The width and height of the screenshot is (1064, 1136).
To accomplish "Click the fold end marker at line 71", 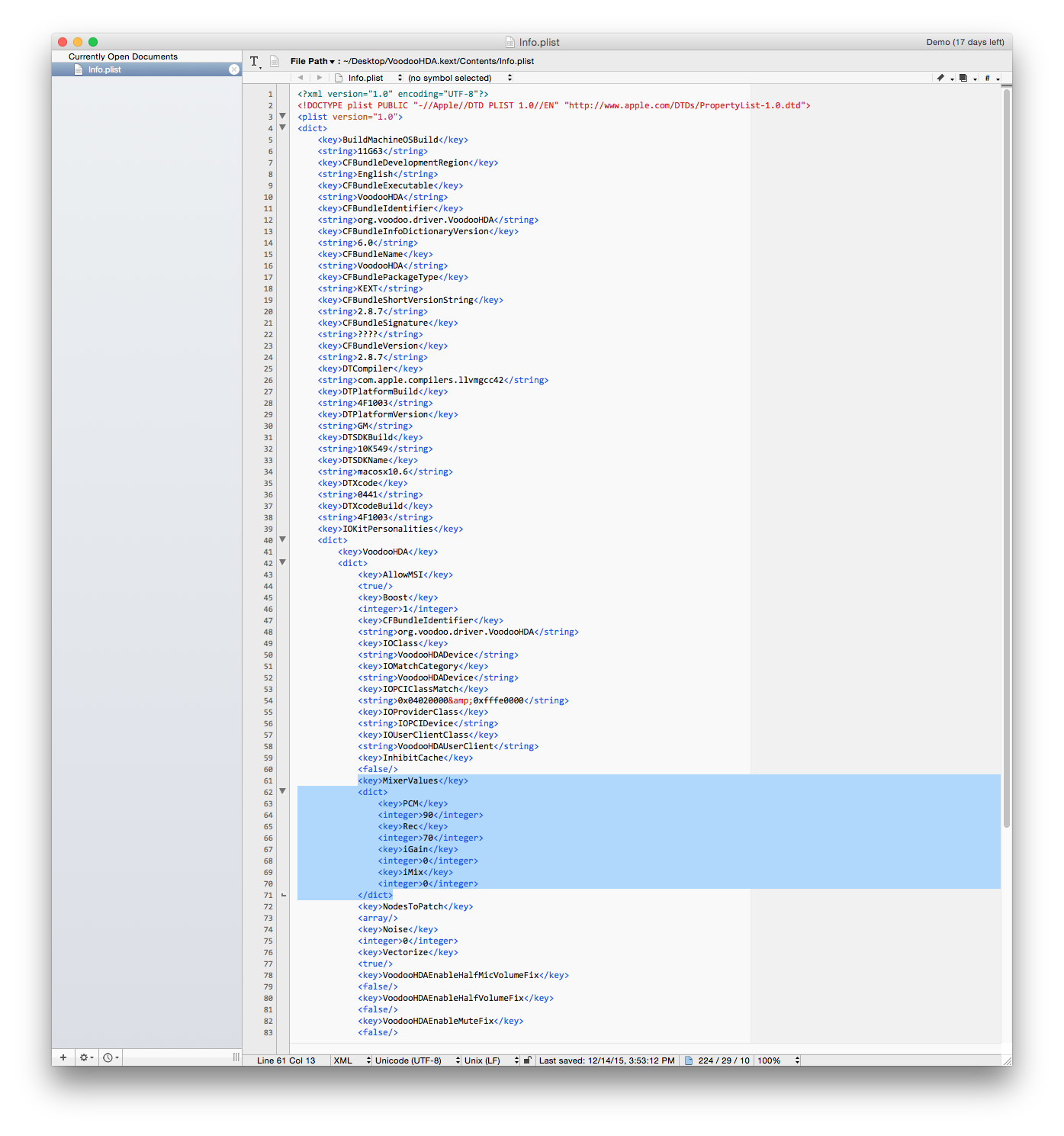I will click(283, 895).
